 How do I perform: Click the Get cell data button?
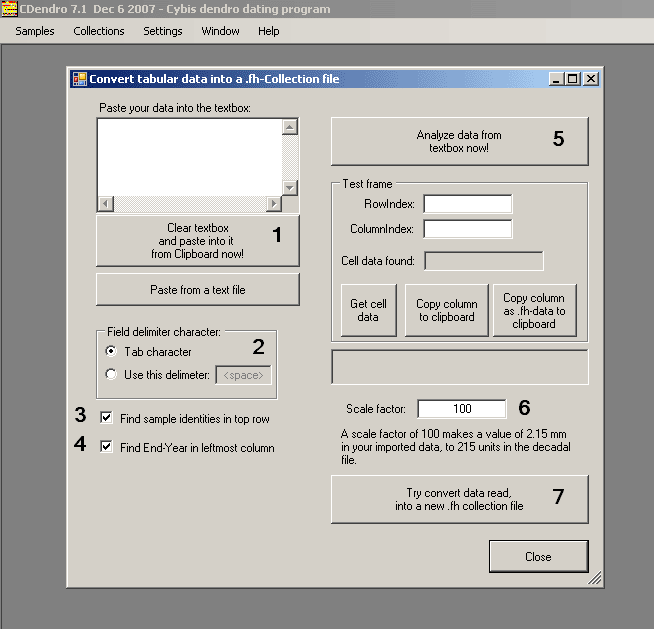point(368,310)
